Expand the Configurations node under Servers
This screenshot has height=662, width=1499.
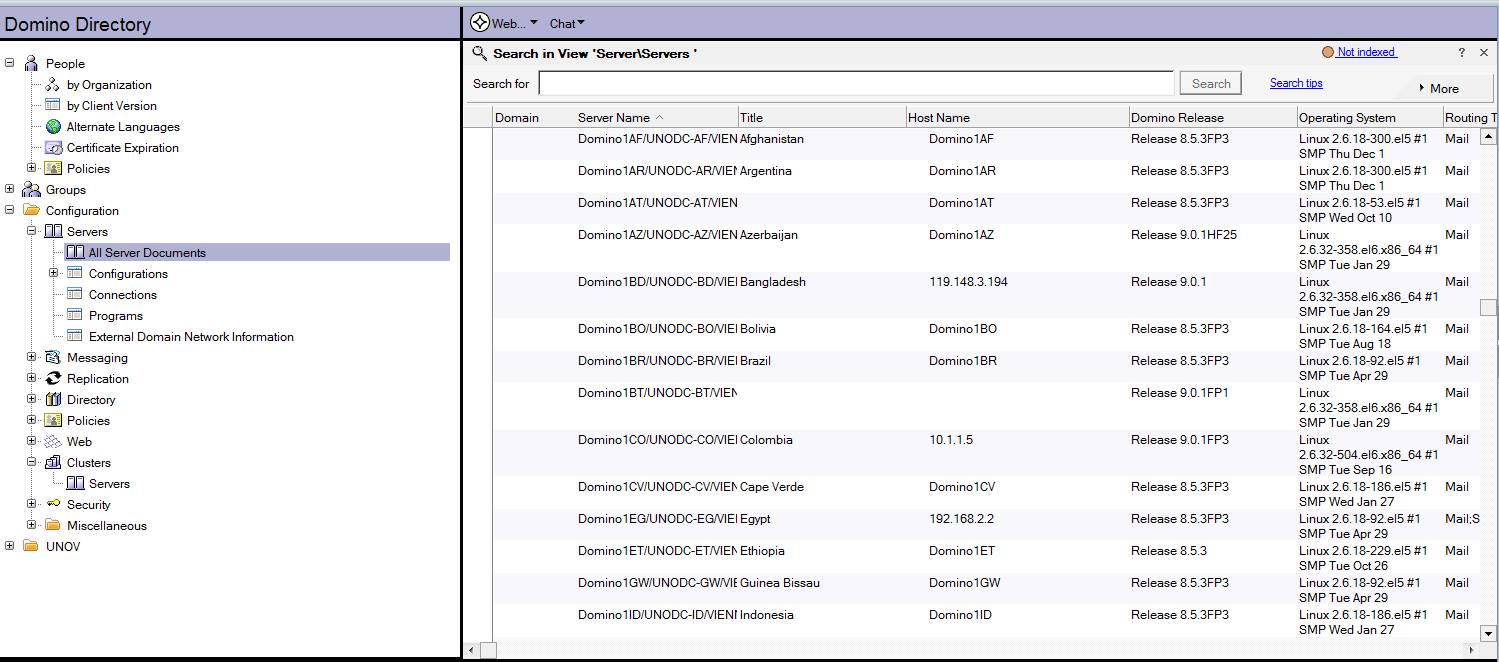click(x=54, y=274)
